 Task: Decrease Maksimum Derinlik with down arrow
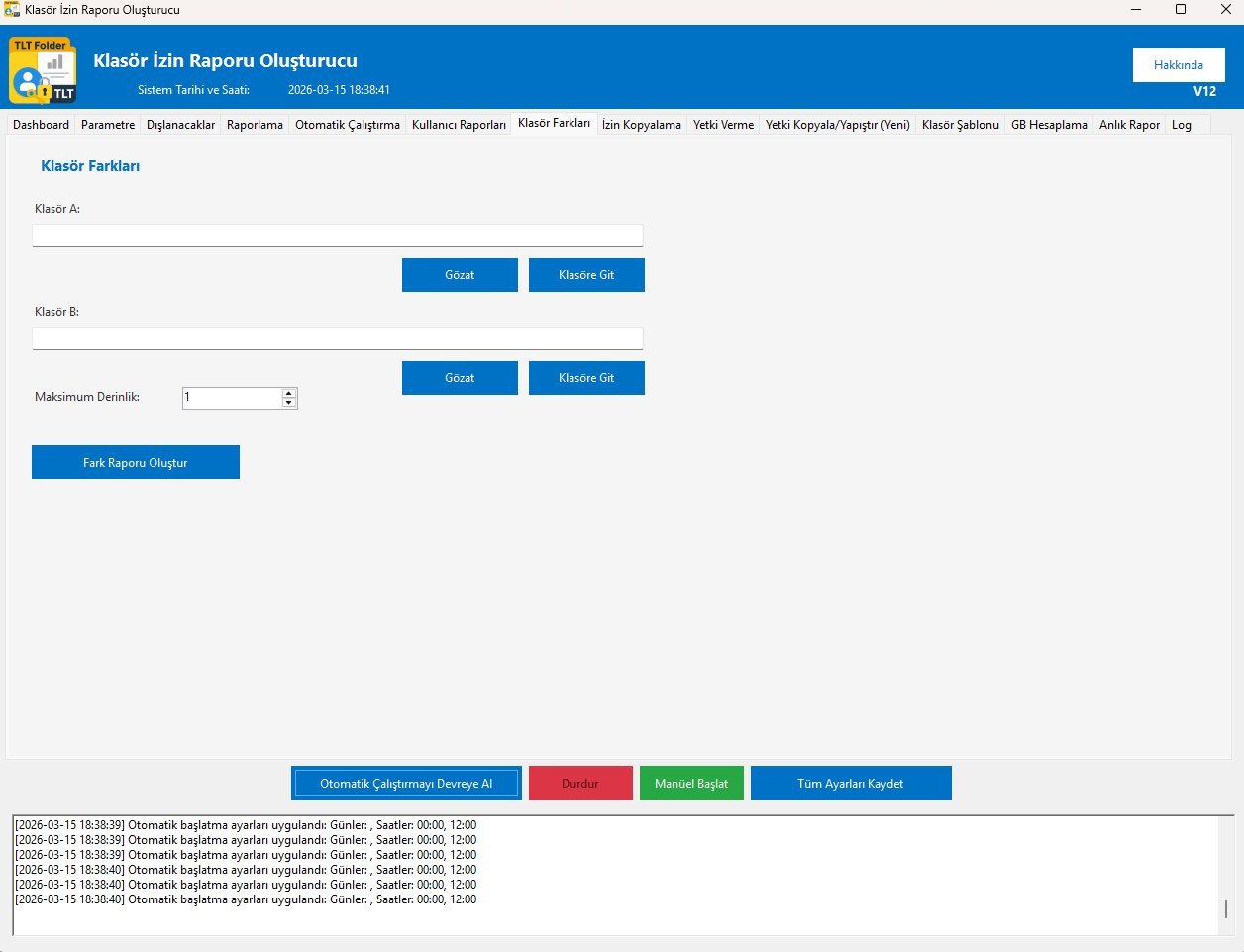(x=289, y=403)
